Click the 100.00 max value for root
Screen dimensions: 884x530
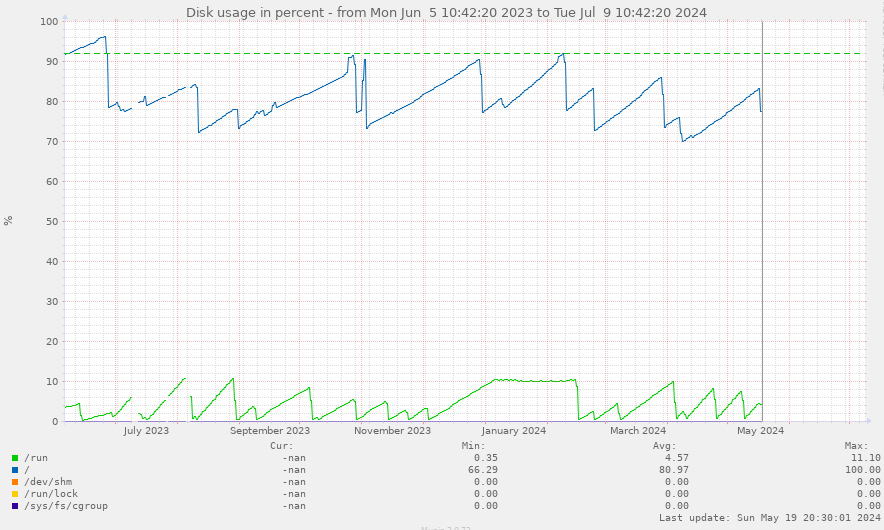coord(861,469)
